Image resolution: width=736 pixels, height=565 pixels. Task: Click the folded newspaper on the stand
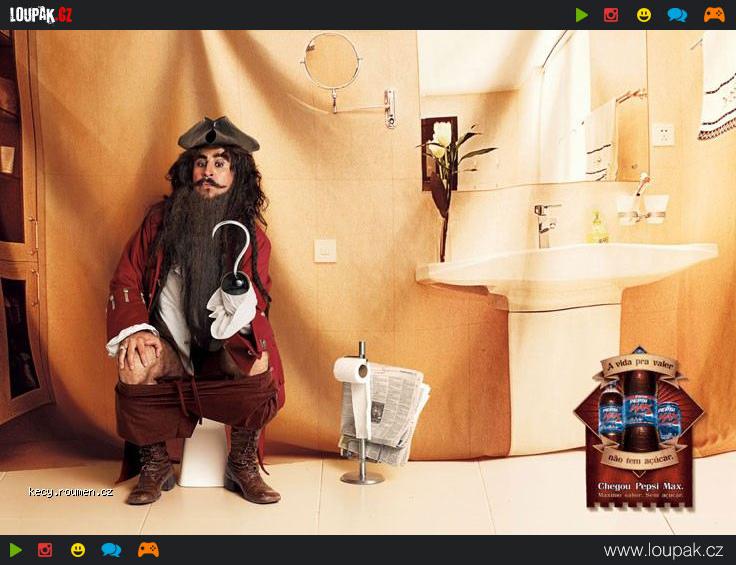pyautogui.click(x=390, y=410)
